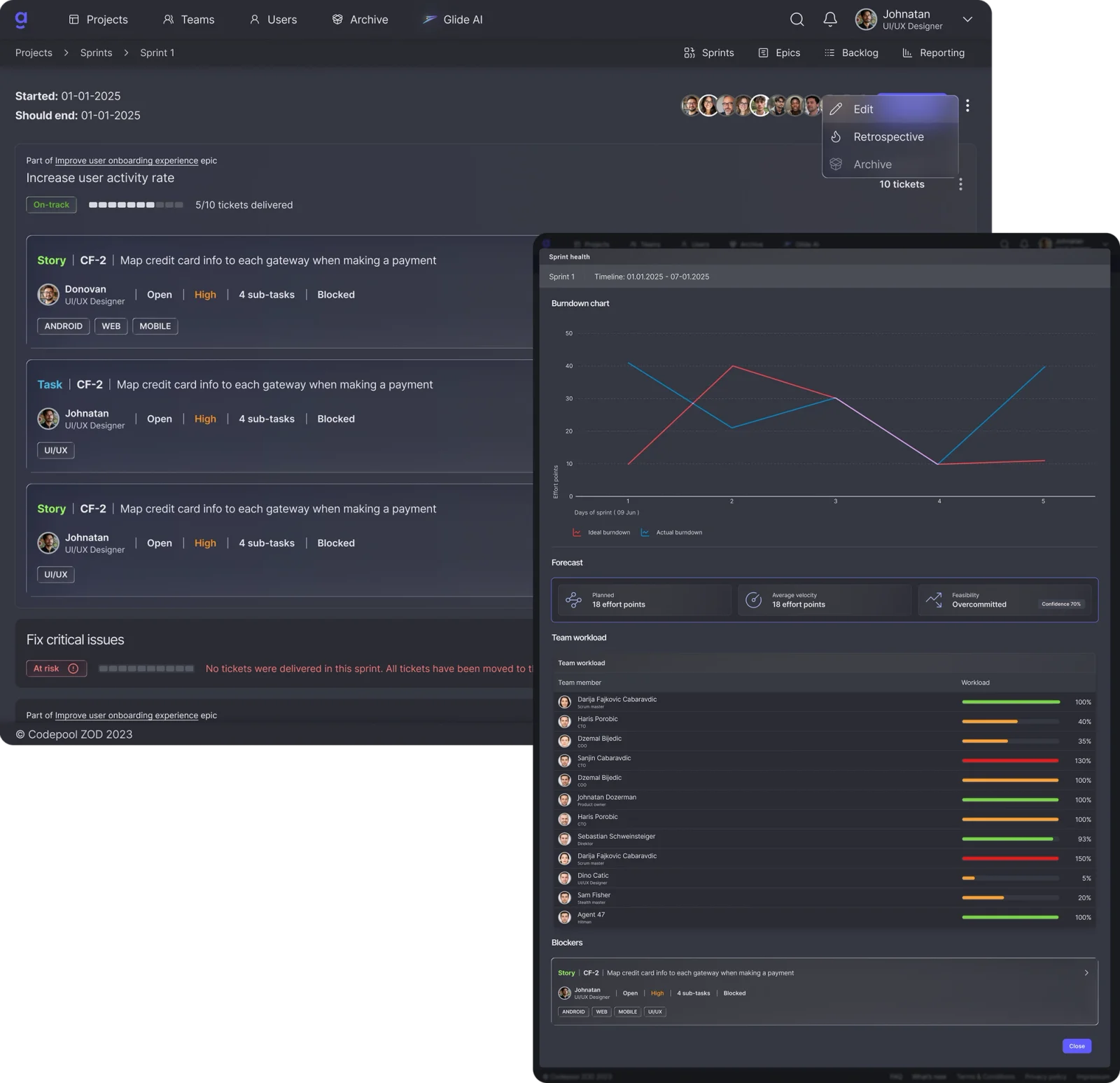Viewport: 1120px width, 1083px height.
Task: Open notifications bell icon
Action: click(x=830, y=20)
